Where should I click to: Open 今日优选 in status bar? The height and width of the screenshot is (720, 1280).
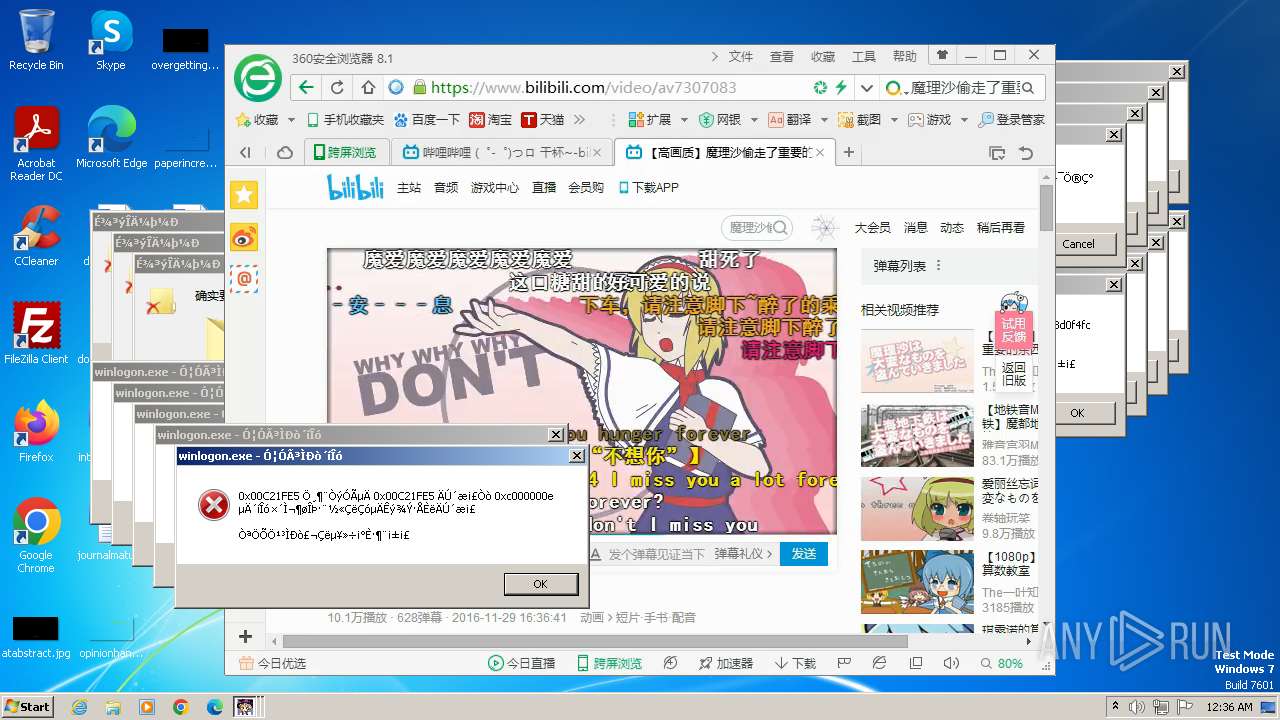point(271,663)
